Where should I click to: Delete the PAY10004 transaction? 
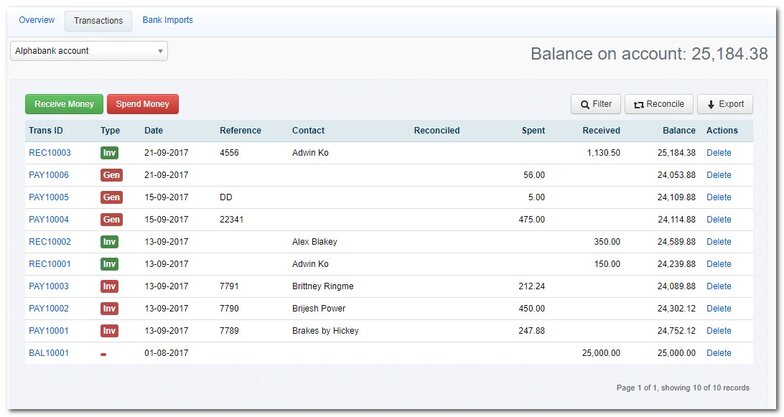tap(719, 220)
